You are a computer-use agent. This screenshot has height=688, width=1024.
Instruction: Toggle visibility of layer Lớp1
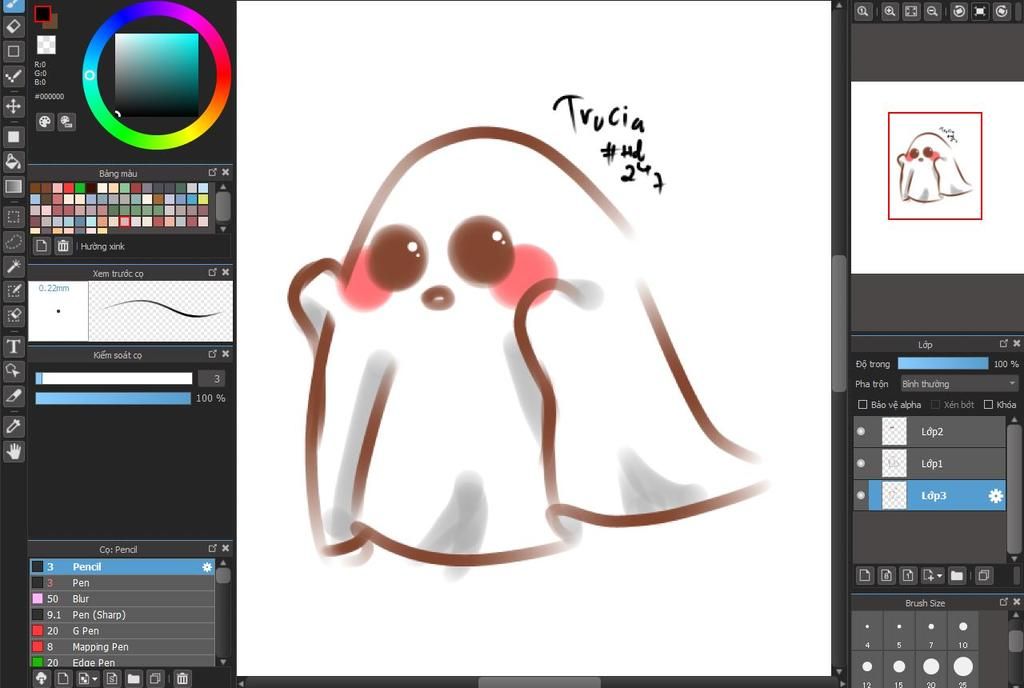click(861, 463)
